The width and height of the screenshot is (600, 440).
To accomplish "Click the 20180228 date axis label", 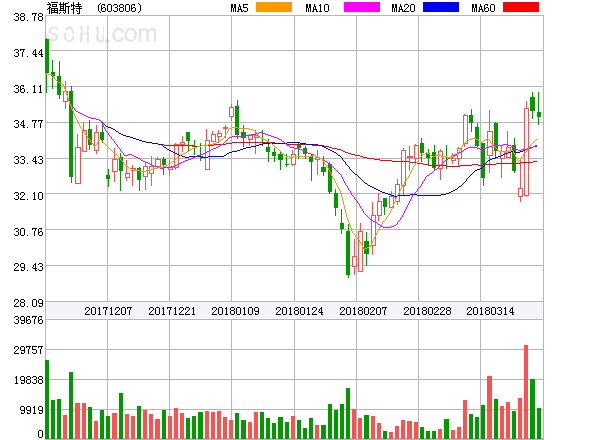I will [x=427, y=311].
